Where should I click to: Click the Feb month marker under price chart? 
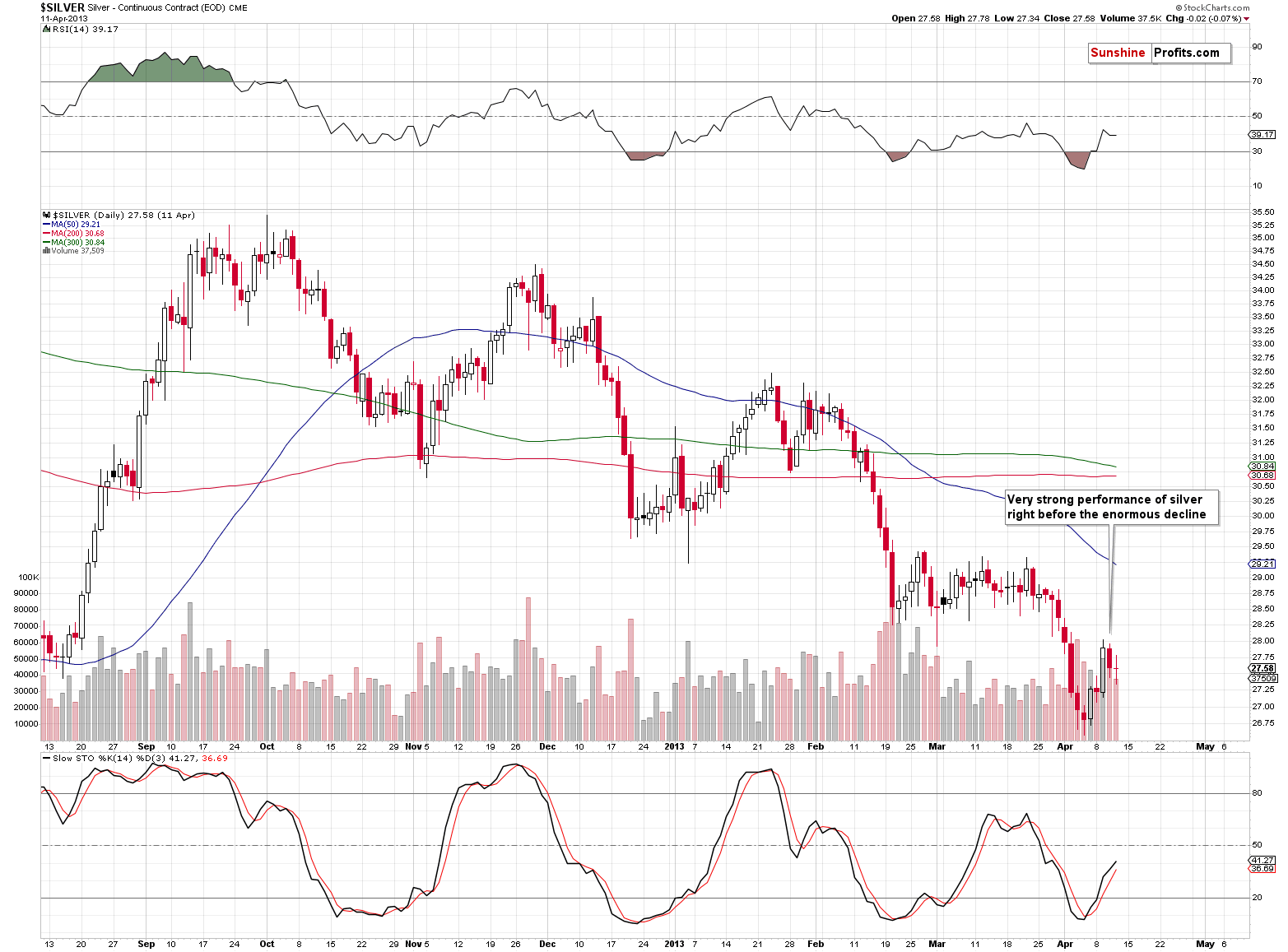pyautogui.click(x=816, y=747)
